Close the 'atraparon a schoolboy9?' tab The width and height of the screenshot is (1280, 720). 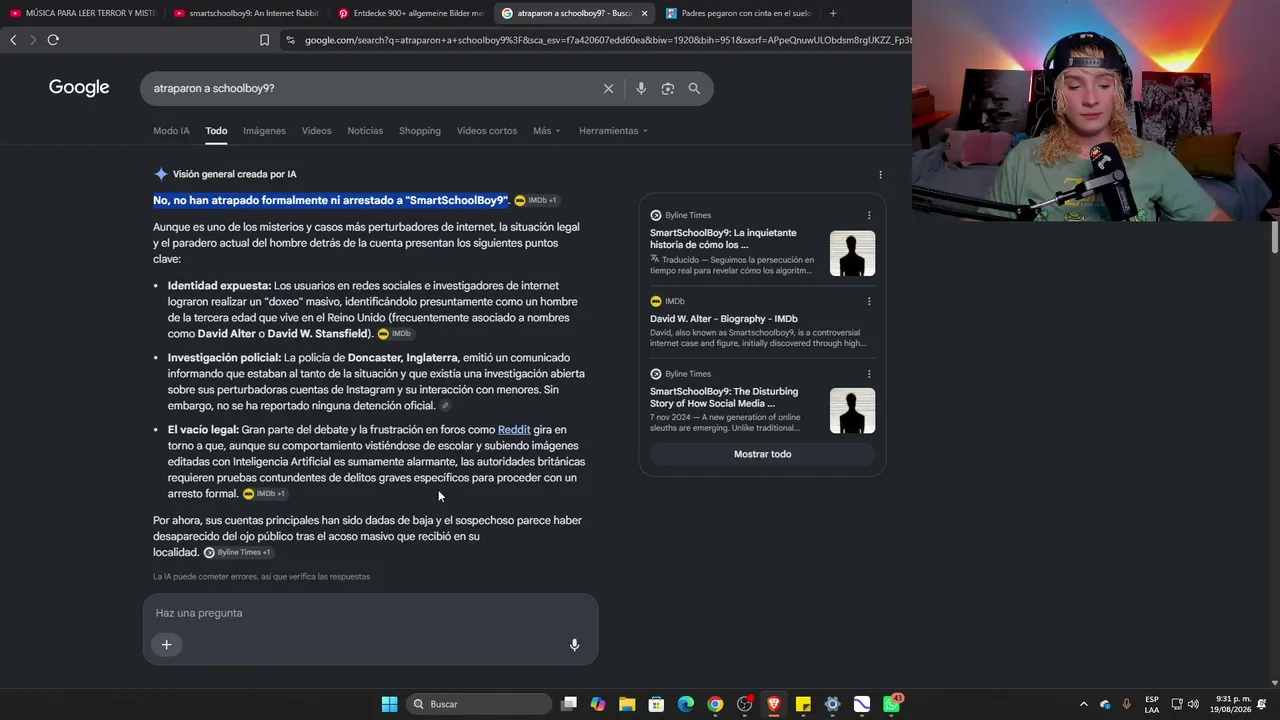tap(644, 13)
